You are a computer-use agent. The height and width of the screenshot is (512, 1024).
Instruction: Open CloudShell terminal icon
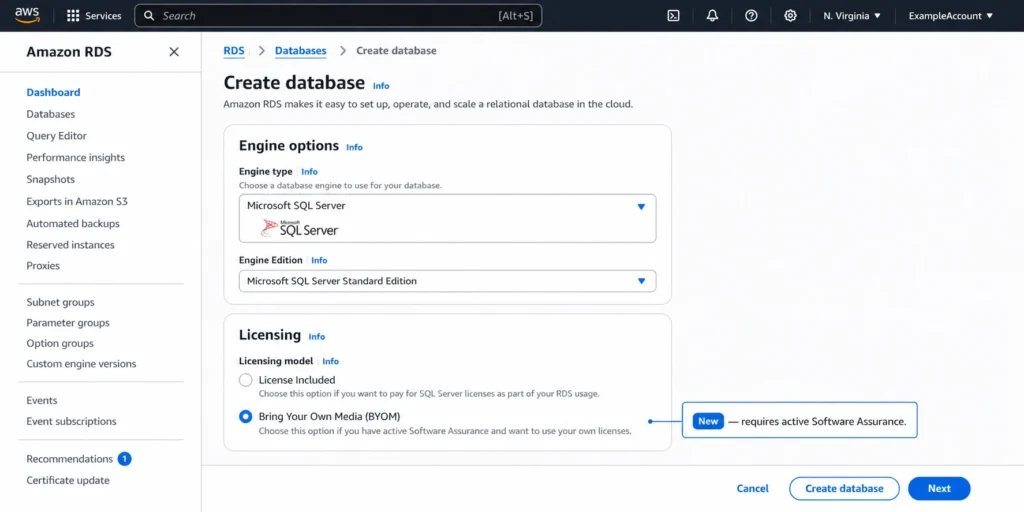[673, 16]
